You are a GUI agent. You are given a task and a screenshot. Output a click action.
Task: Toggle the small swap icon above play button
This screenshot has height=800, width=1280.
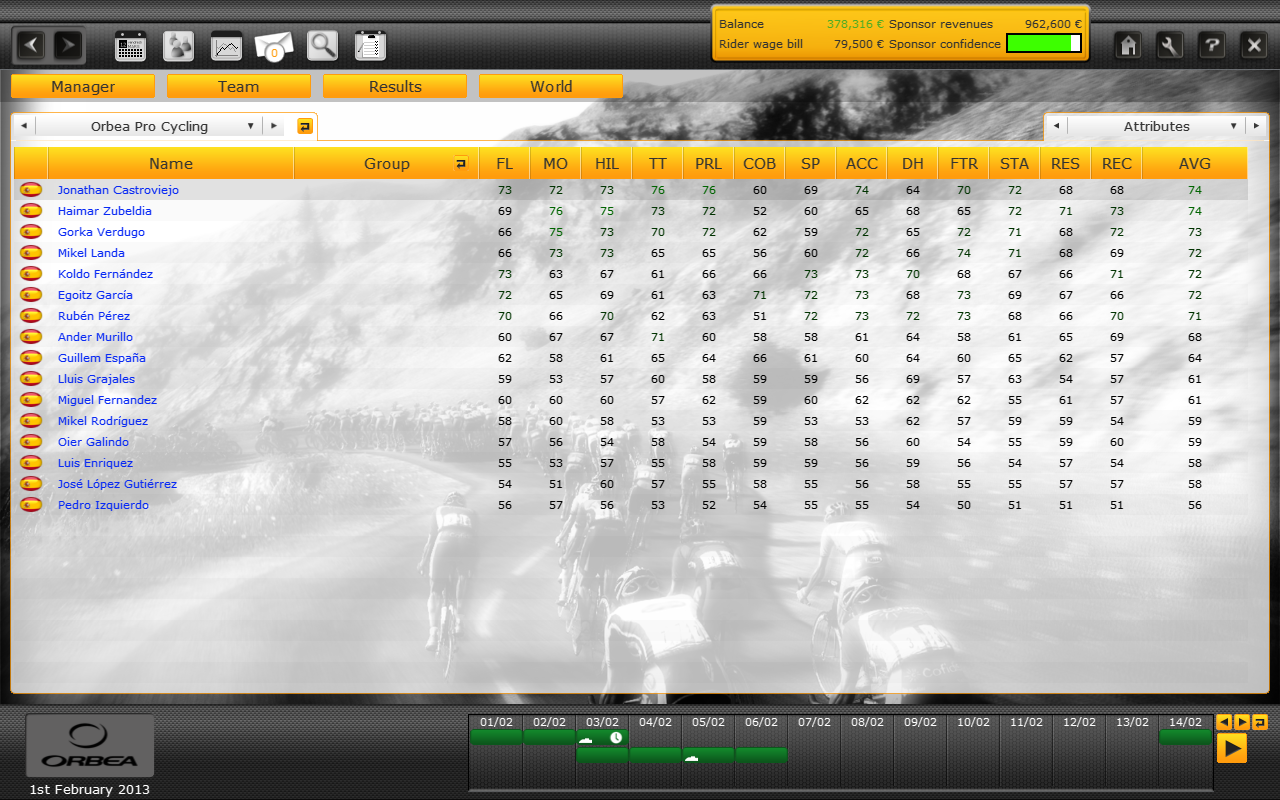pyautogui.click(x=1260, y=722)
